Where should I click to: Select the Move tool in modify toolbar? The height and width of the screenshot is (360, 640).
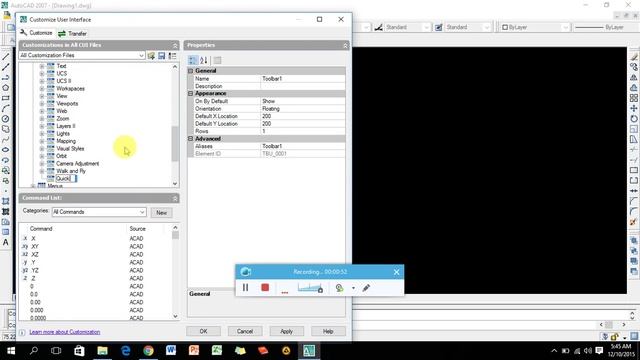633,109
